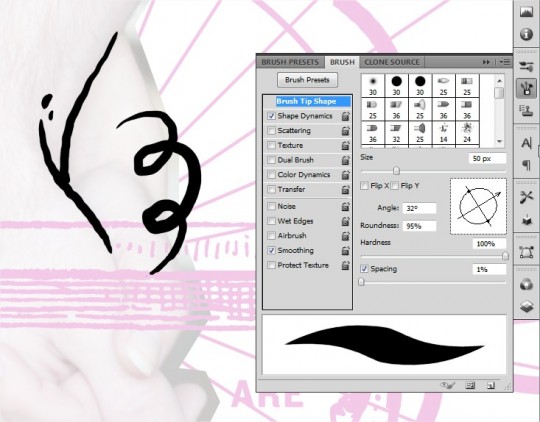
Task: Open the Layers panel dock icon
Action: [526, 306]
